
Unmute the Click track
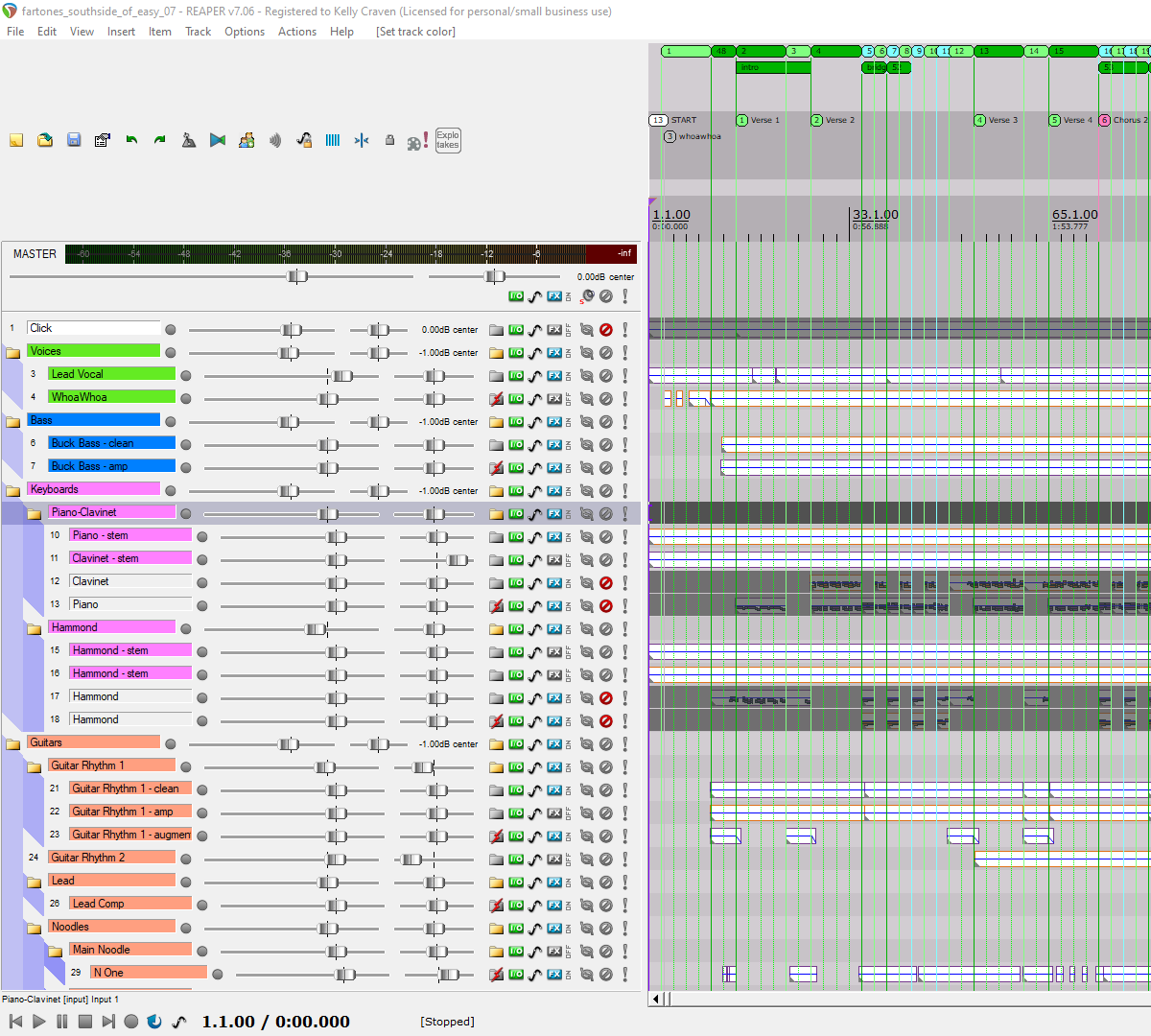[x=606, y=330]
